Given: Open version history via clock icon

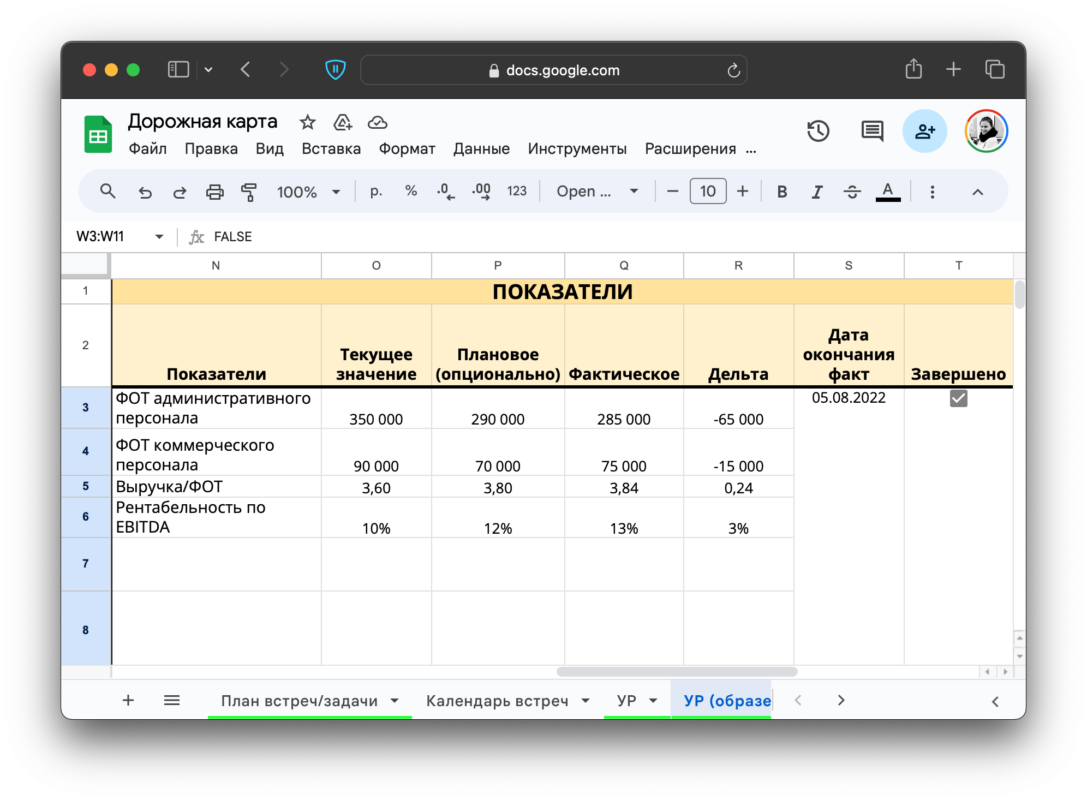Looking at the screenshot, I should pyautogui.click(x=818, y=131).
